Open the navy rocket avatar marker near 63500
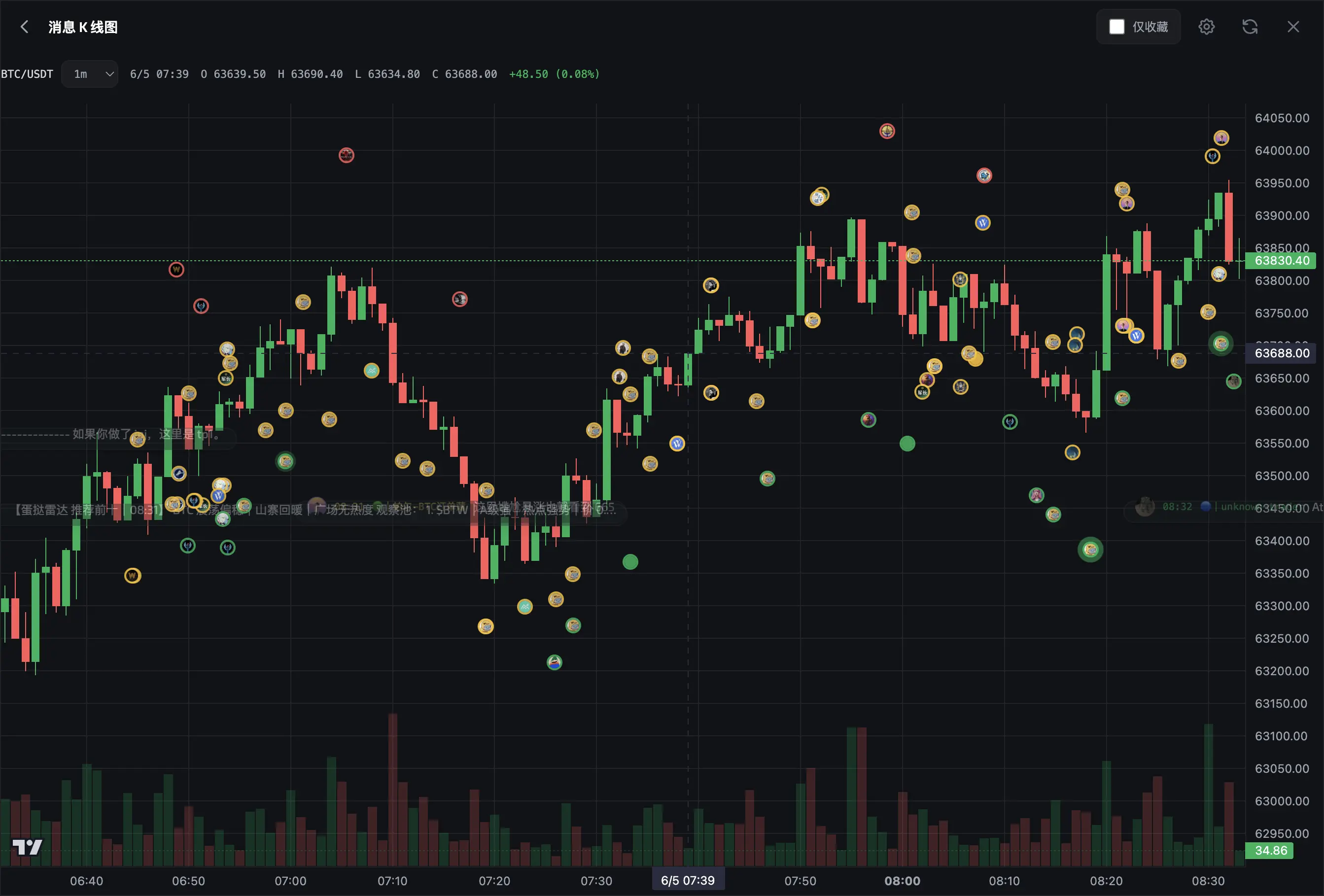 [179, 473]
